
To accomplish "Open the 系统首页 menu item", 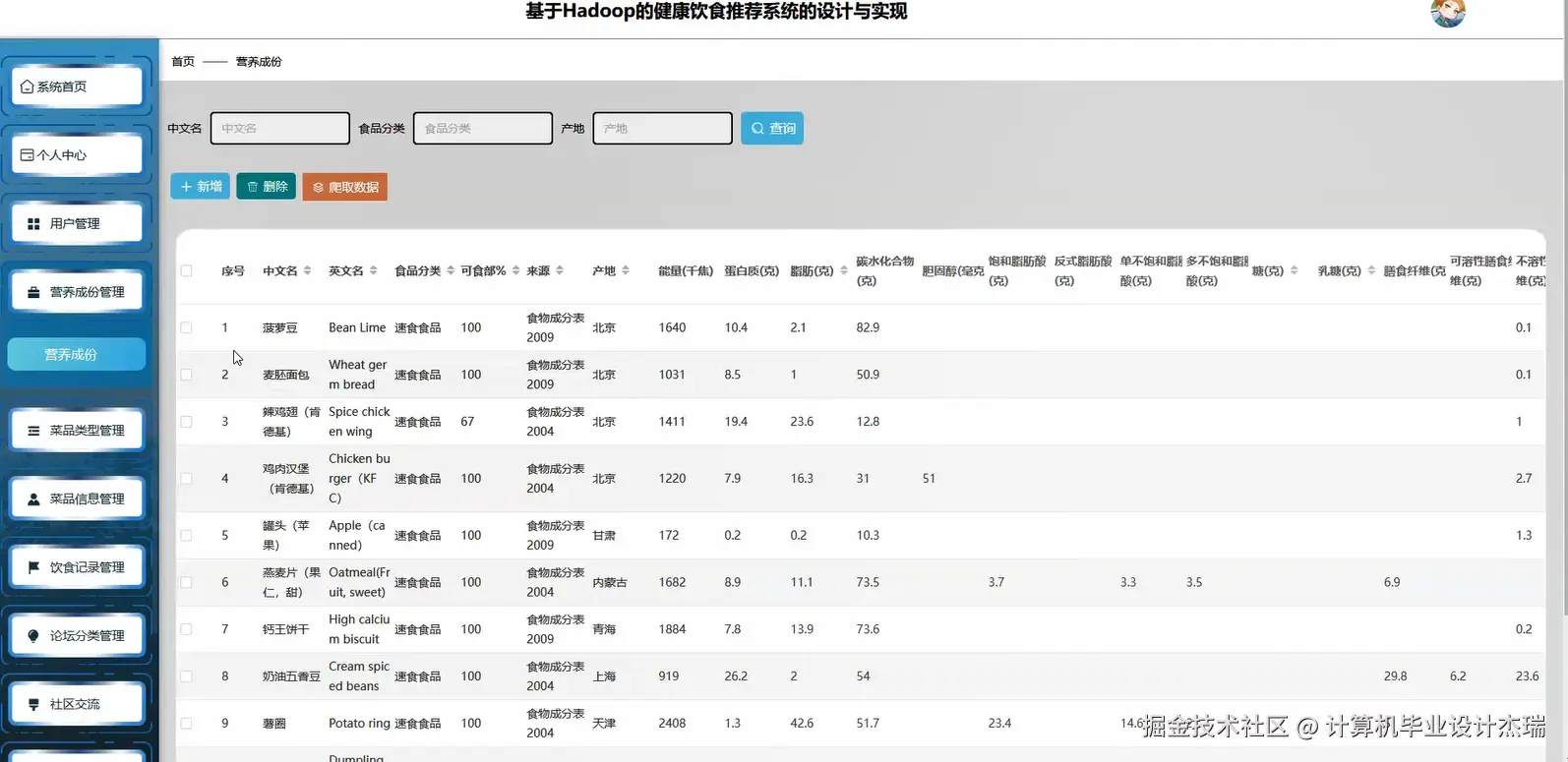I will (77, 87).
